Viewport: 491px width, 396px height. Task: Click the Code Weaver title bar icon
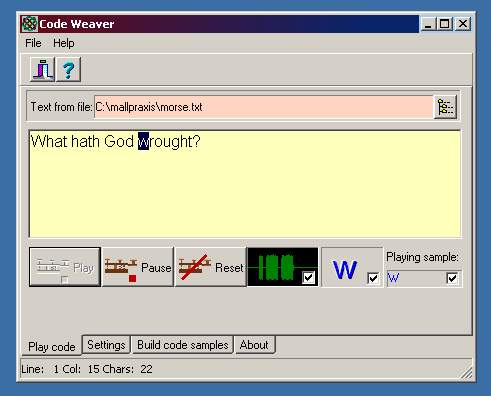click(29, 24)
